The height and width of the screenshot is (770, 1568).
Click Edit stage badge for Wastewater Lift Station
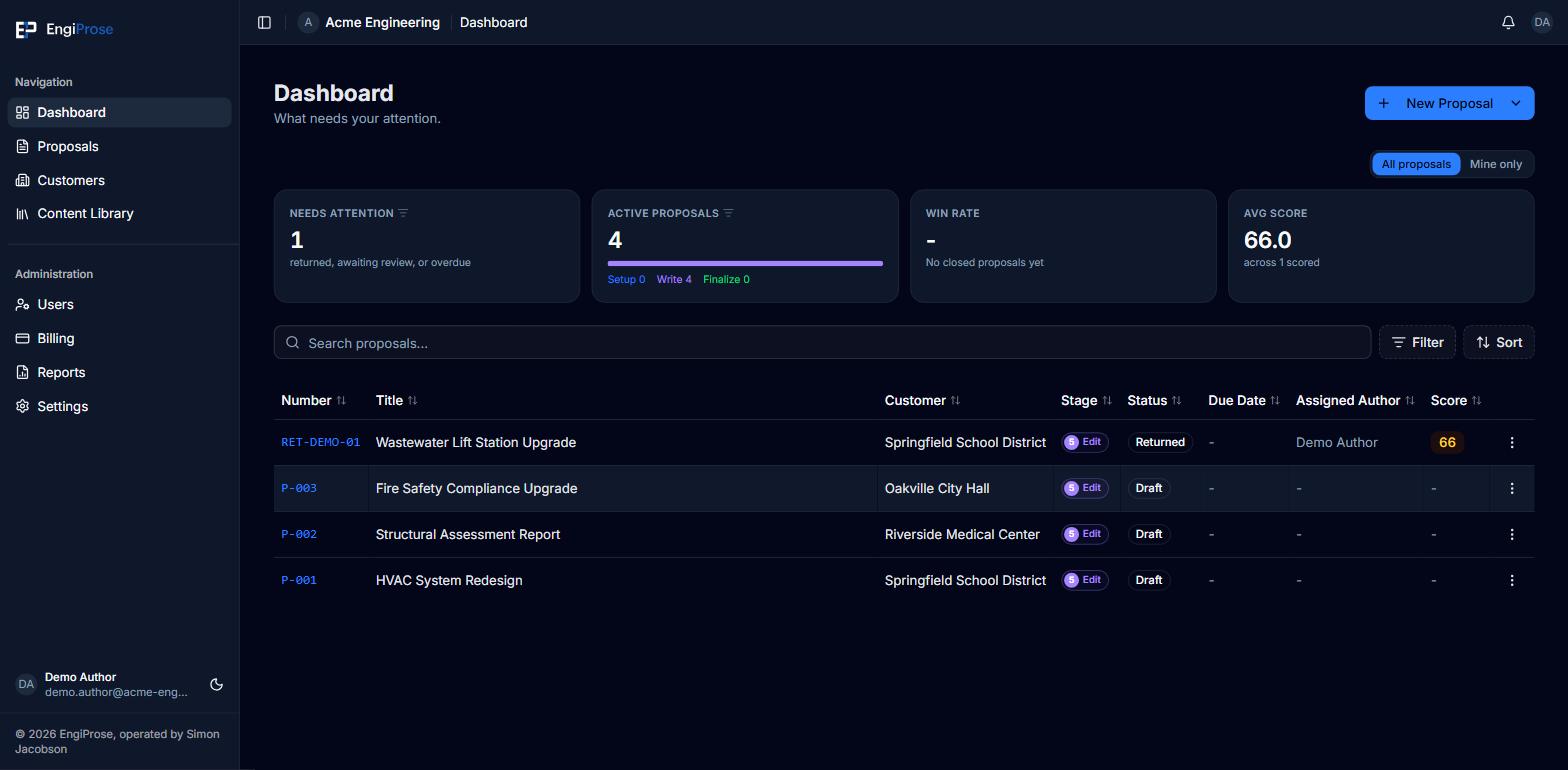pos(1085,442)
